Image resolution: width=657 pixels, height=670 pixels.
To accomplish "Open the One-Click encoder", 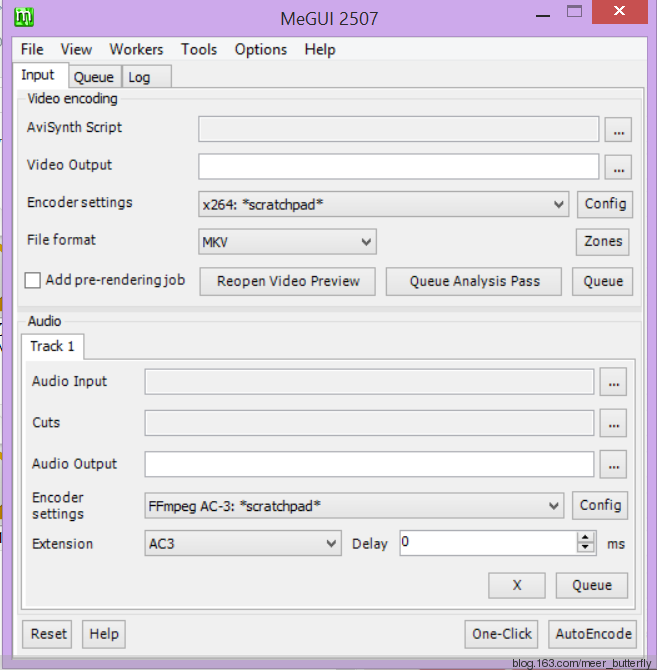I will click(502, 634).
